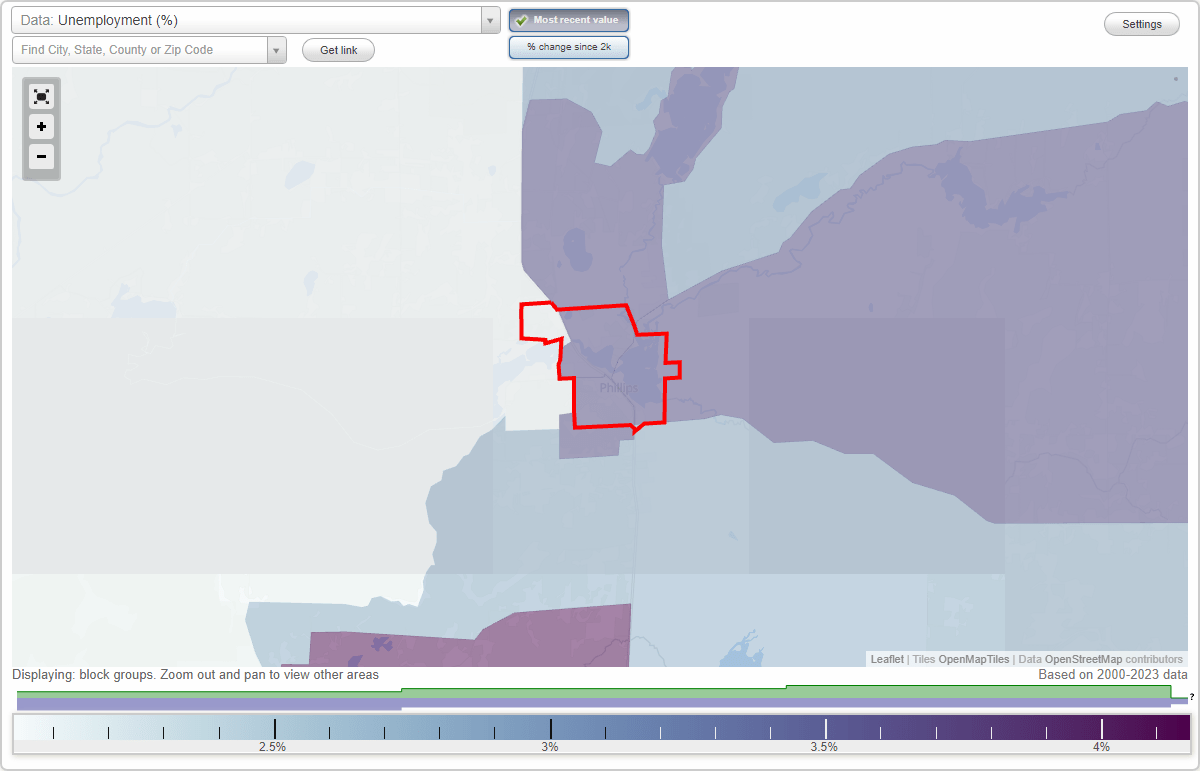Click the Get link button

(337, 49)
